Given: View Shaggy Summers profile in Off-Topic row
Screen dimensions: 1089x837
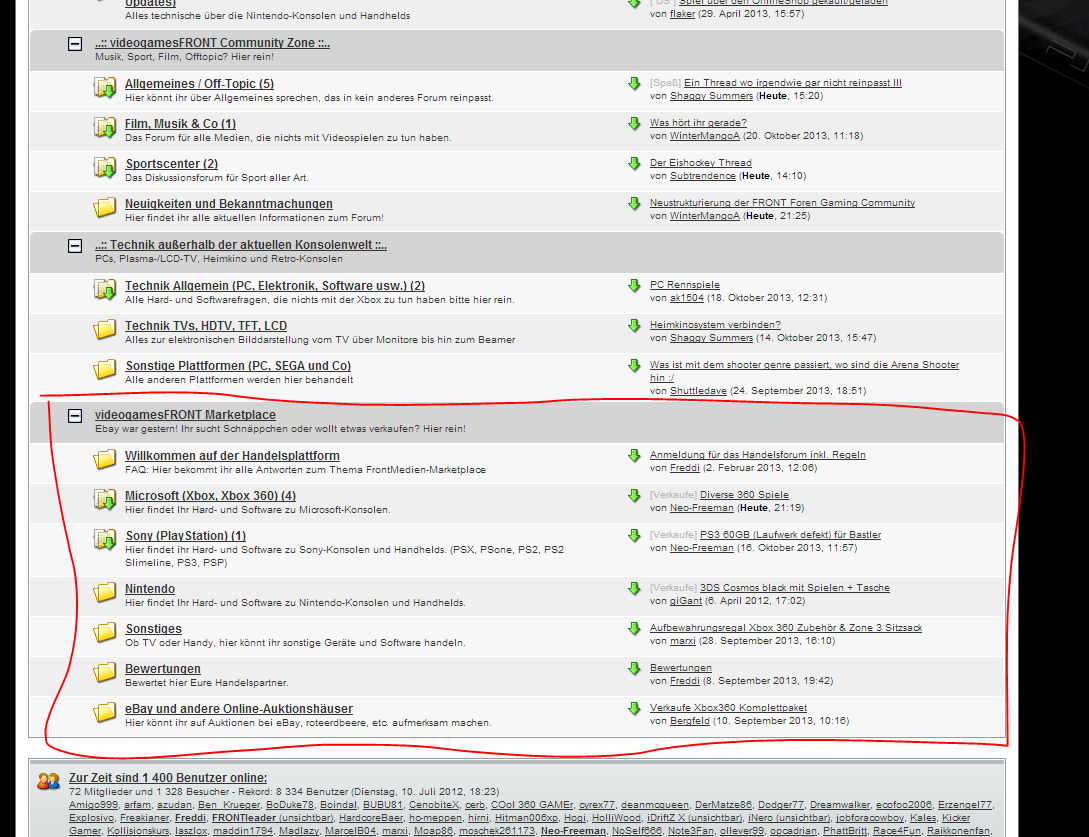Looking at the screenshot, I should 711,96.
